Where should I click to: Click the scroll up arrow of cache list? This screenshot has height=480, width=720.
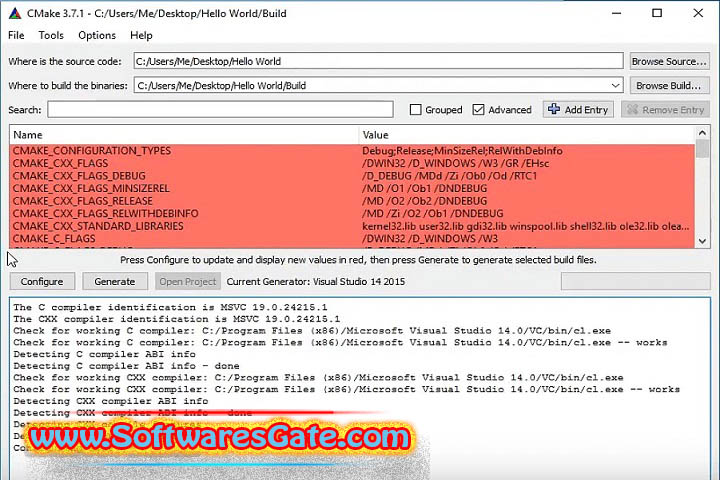[x=702, y=133]
